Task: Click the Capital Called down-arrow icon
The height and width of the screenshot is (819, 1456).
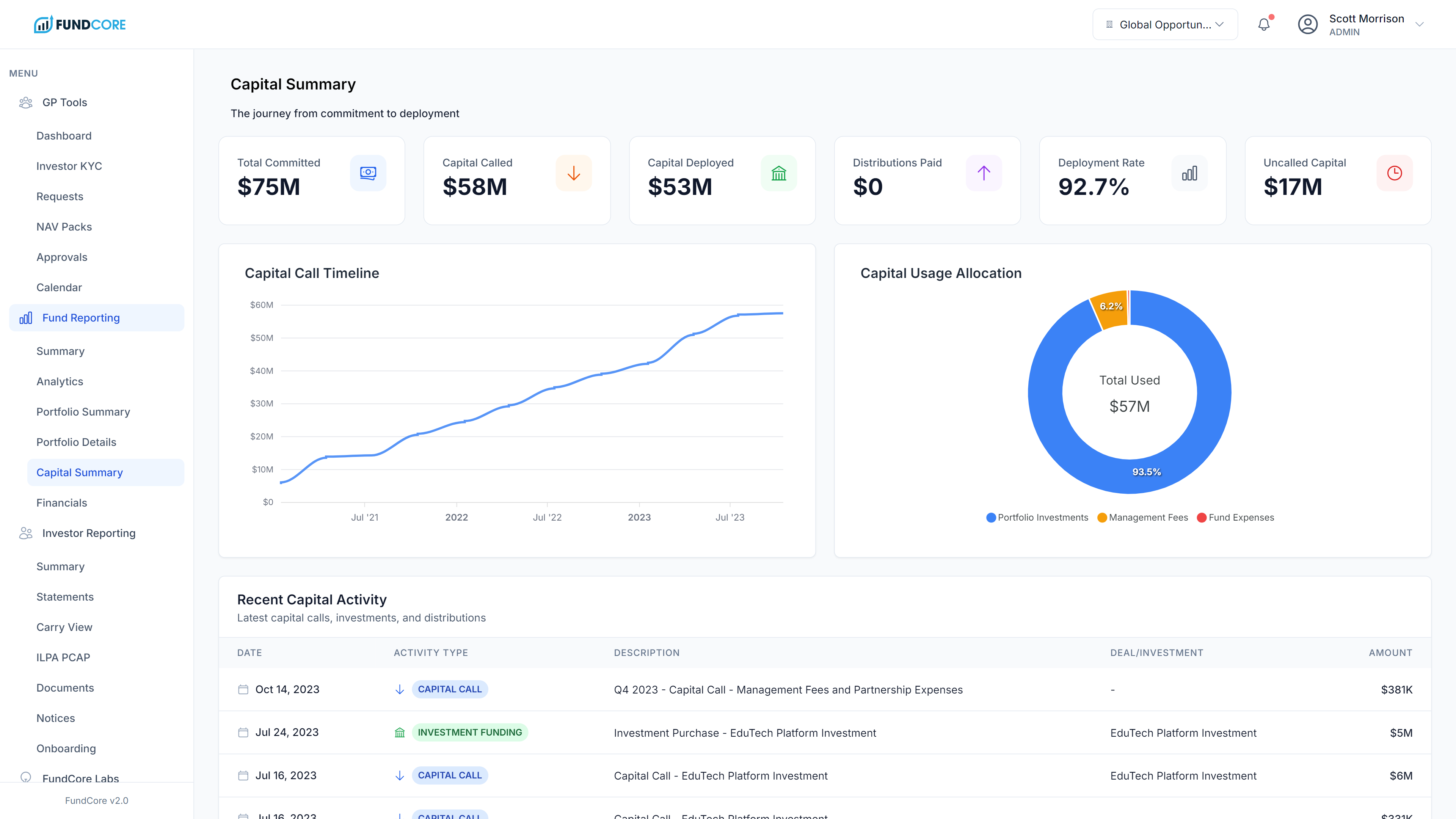Action: point(573,173)
